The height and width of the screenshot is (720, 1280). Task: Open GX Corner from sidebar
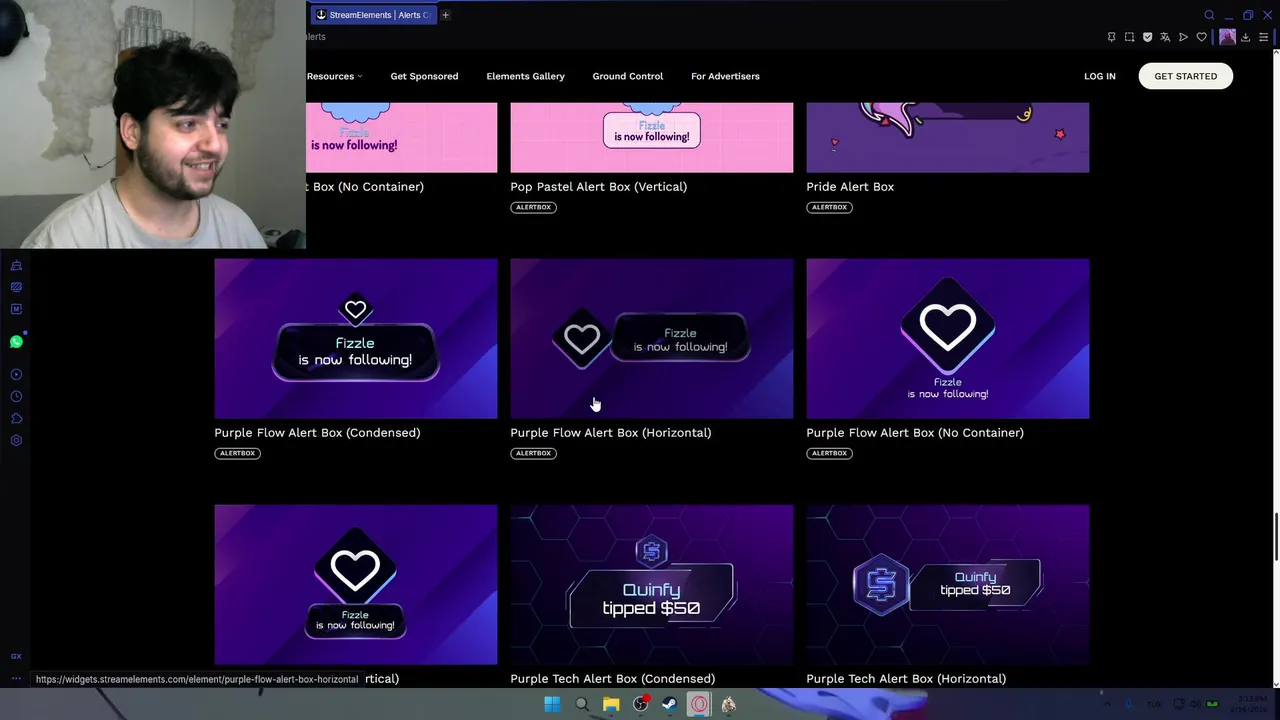[x=16, y=656]
